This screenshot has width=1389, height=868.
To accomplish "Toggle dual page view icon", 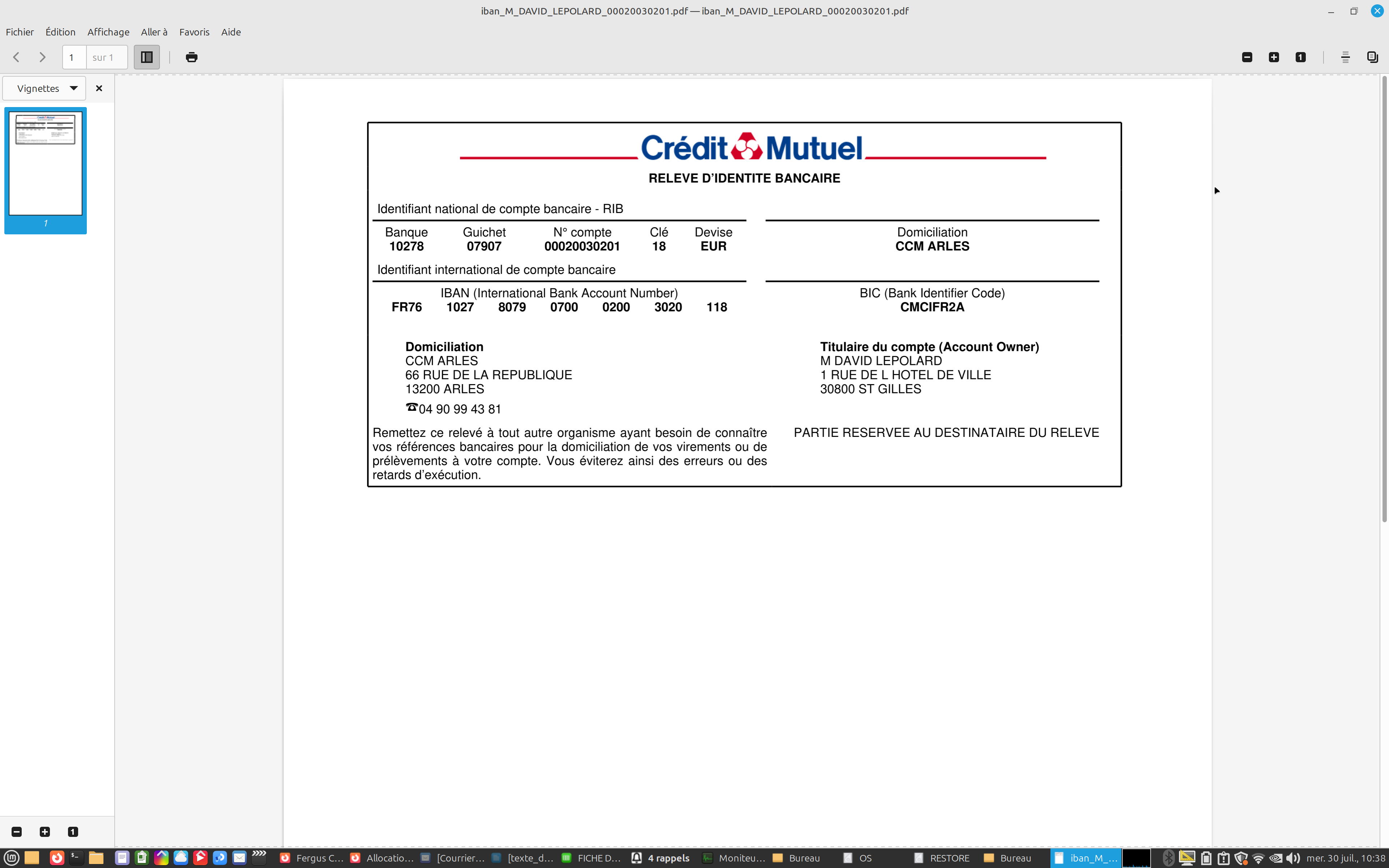I will (x=1372, y=57).
